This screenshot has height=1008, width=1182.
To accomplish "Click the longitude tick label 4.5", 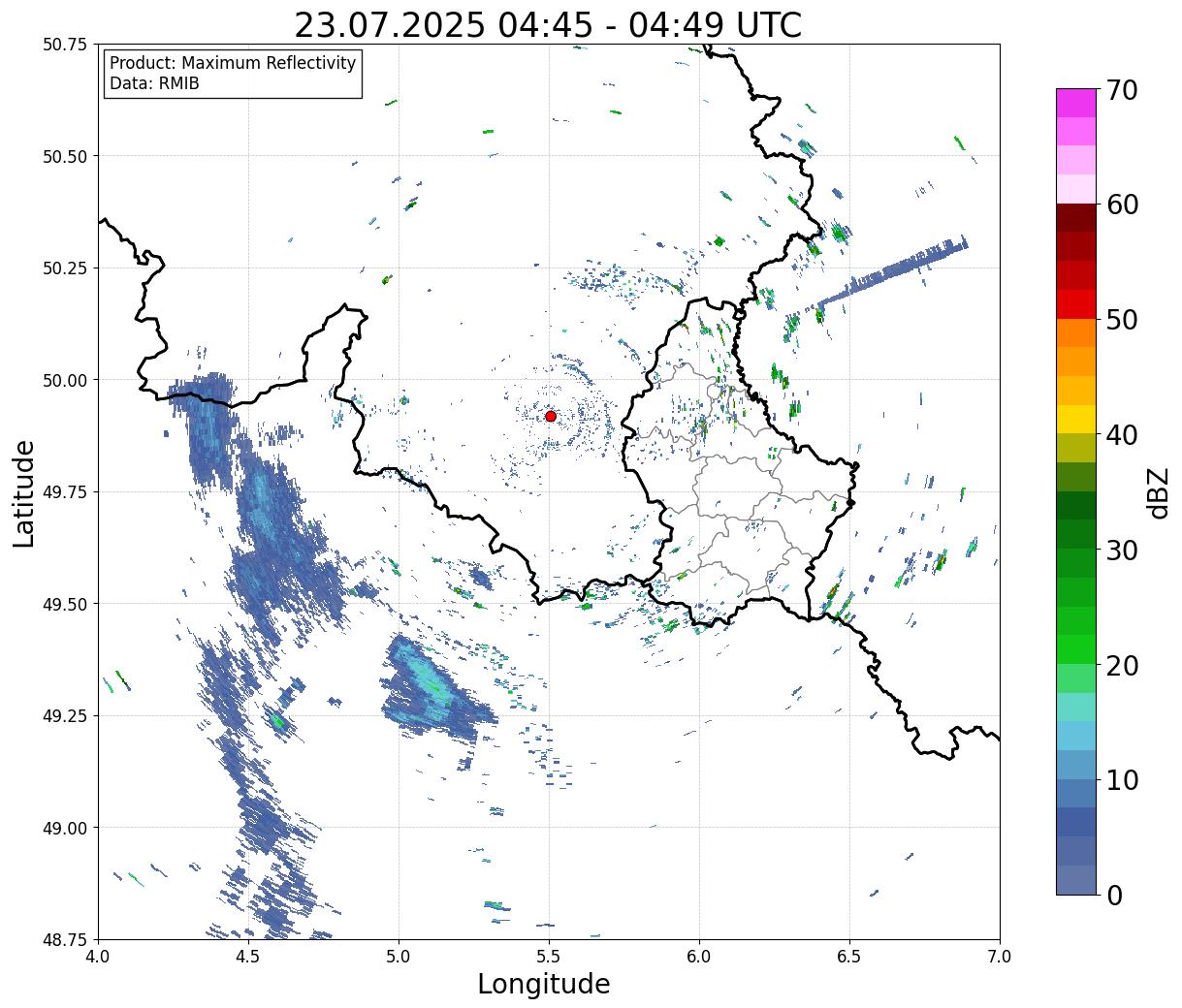I will 248,957.
